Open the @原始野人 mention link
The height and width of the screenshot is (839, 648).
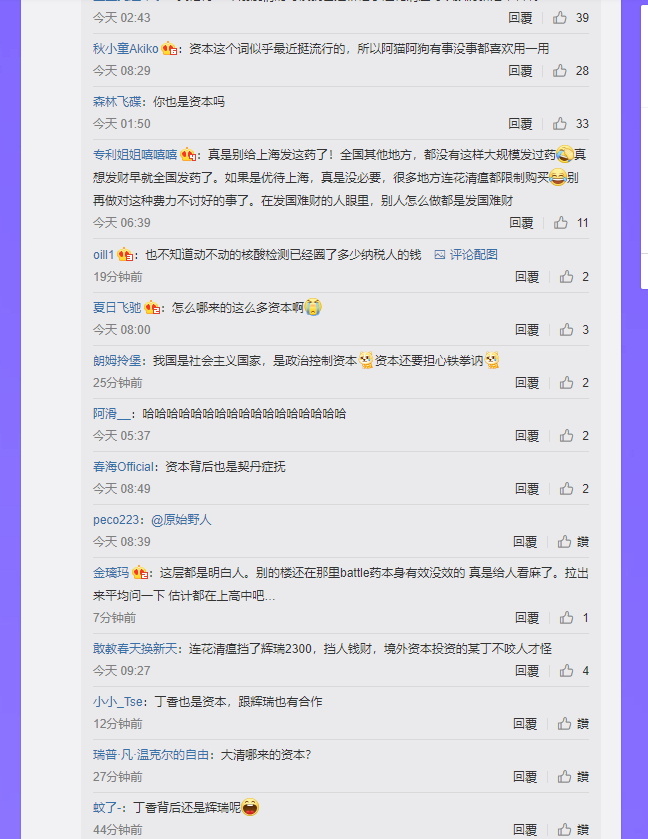click(181, 520)
